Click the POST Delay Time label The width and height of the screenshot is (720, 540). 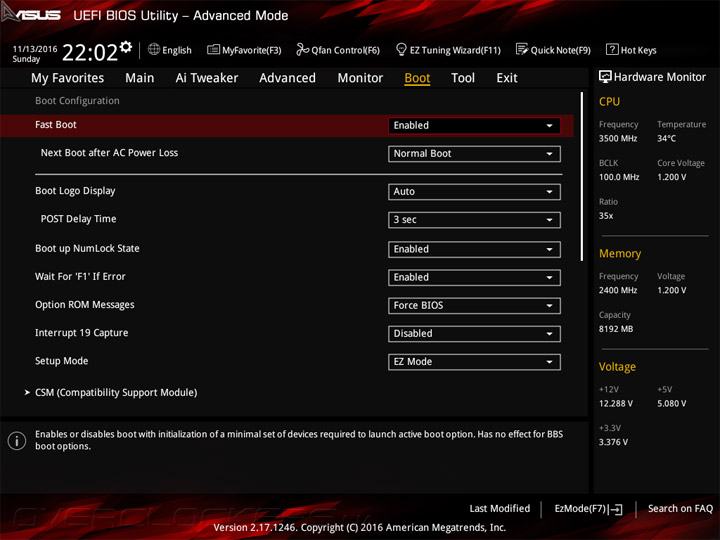79,219
